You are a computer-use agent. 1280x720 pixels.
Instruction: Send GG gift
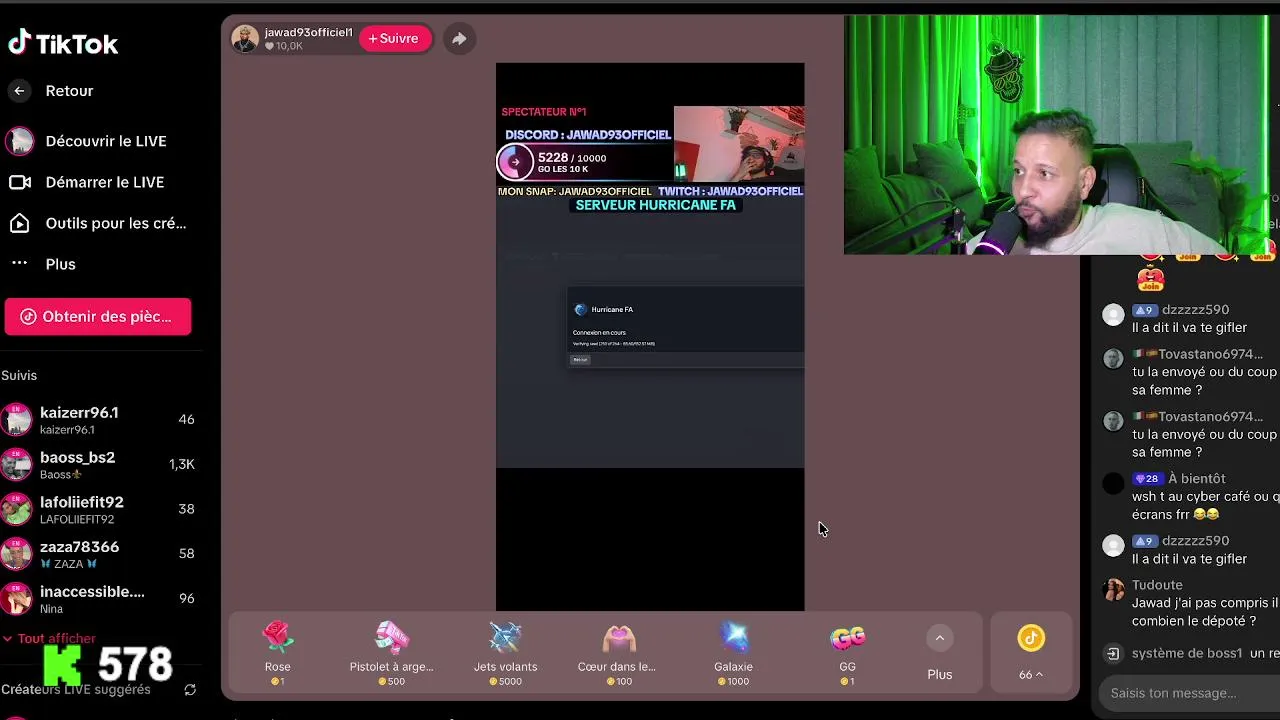coord(847,652)
